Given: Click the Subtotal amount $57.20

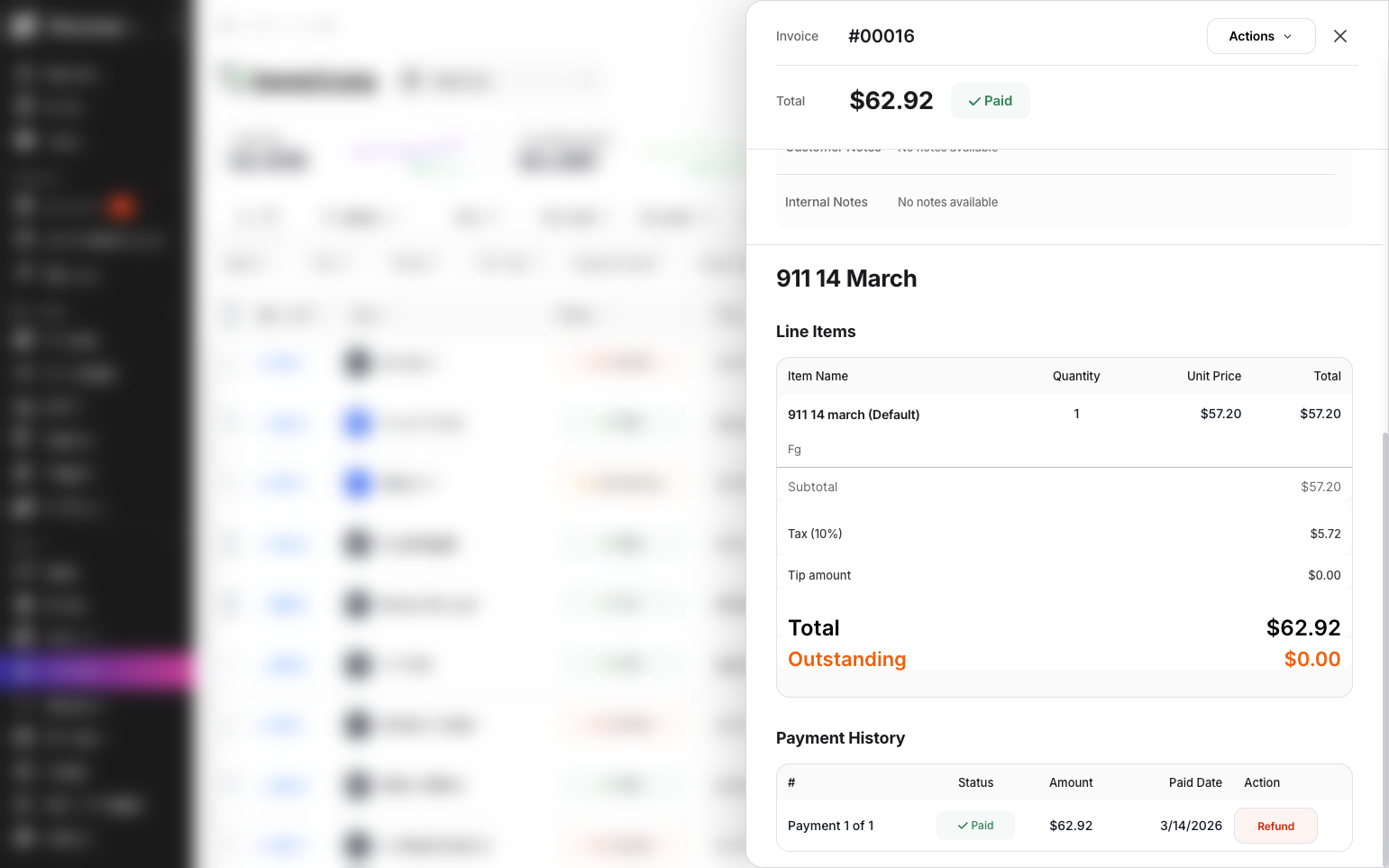Looking at the screenshot, I should tap(1320, 487).
